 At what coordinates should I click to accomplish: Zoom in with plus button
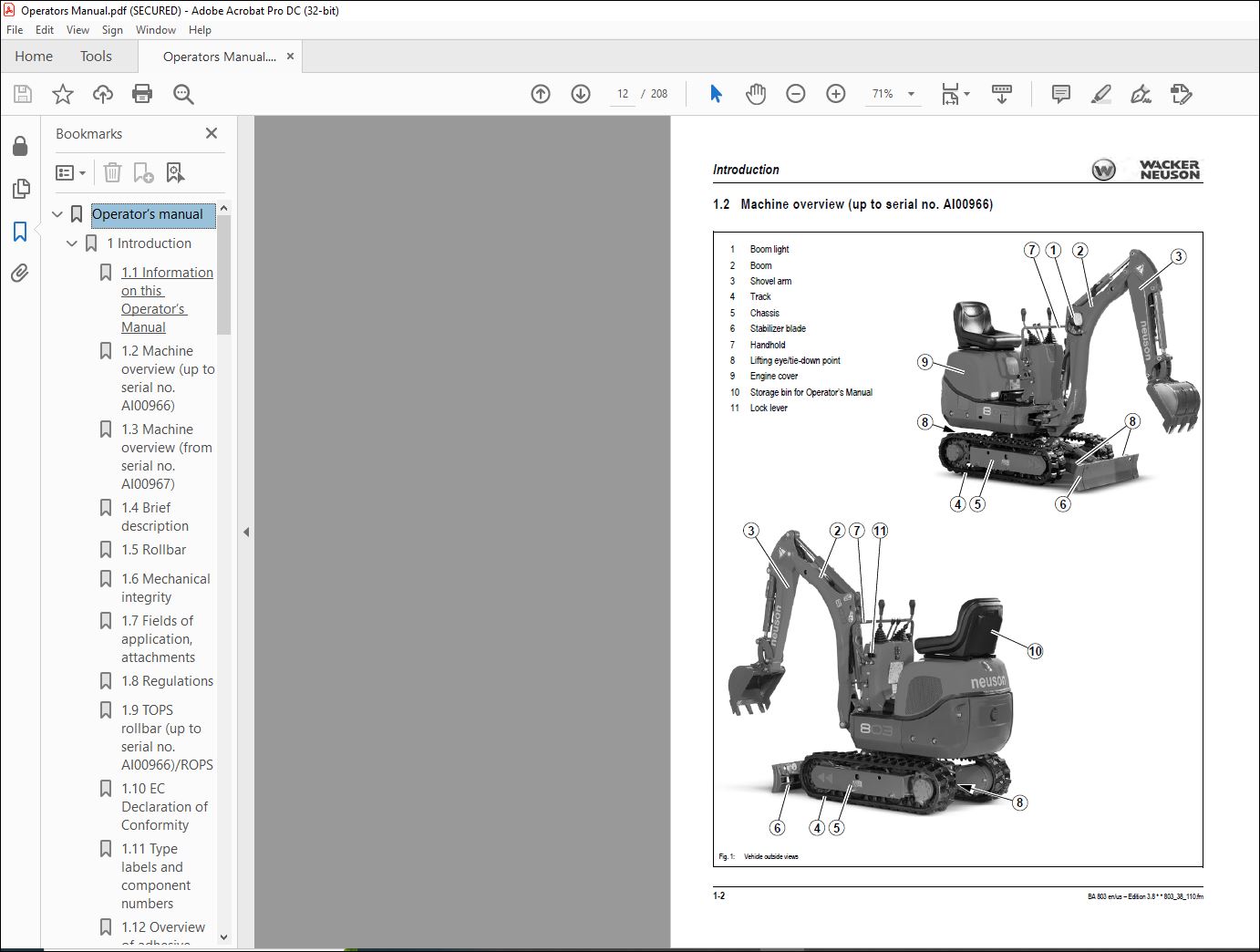pos(836,94)
